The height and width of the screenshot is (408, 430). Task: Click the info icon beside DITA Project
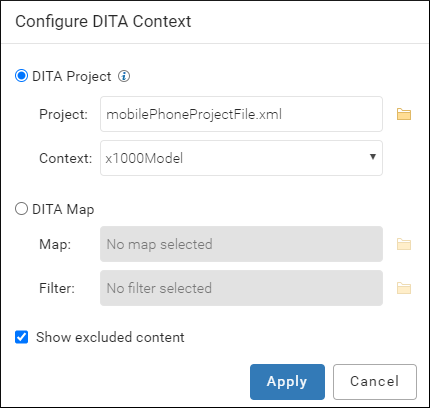[x=124, y=76]
